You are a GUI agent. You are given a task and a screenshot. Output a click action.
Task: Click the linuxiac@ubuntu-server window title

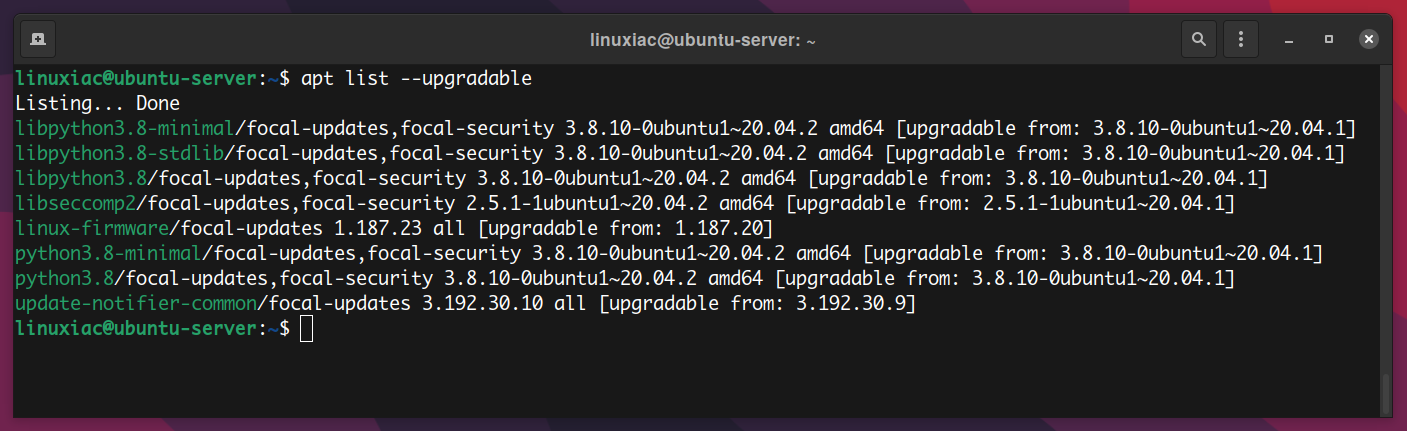(703, 41)
